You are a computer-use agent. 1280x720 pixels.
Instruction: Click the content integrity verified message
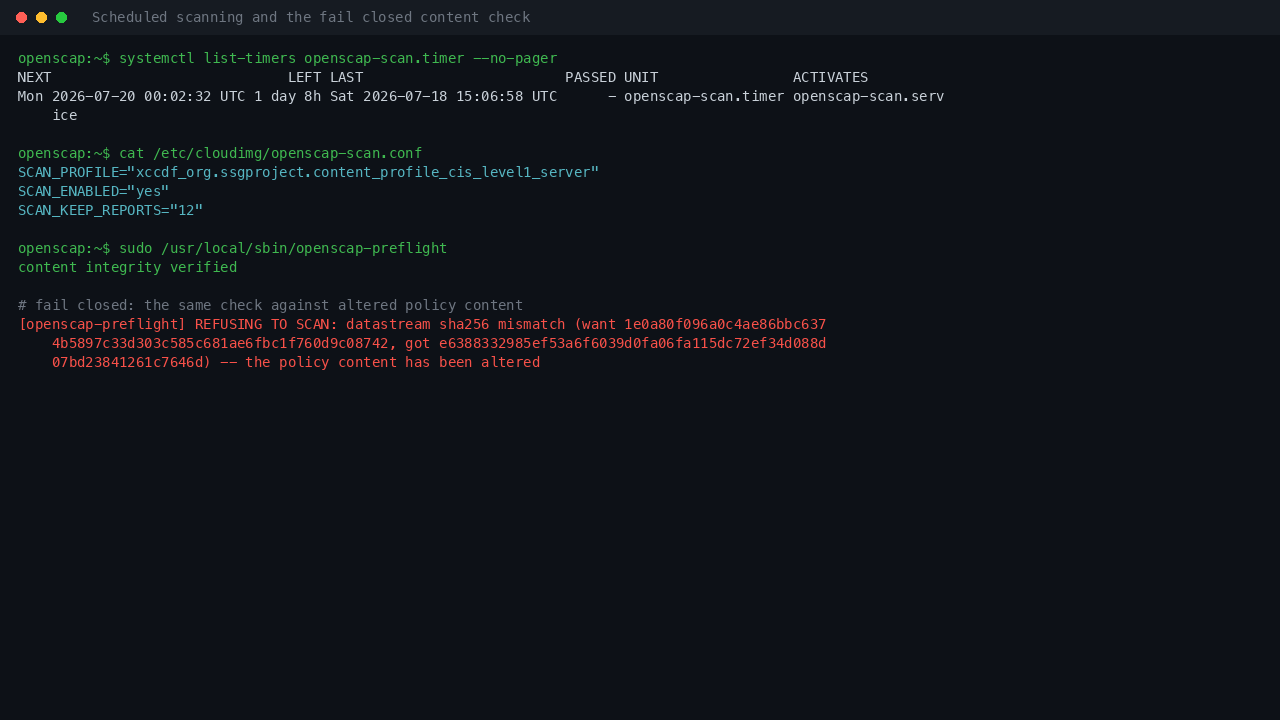[128, 267]
